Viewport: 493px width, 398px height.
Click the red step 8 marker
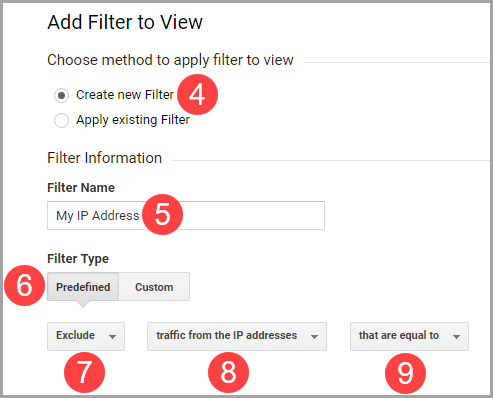click(228, 373)
